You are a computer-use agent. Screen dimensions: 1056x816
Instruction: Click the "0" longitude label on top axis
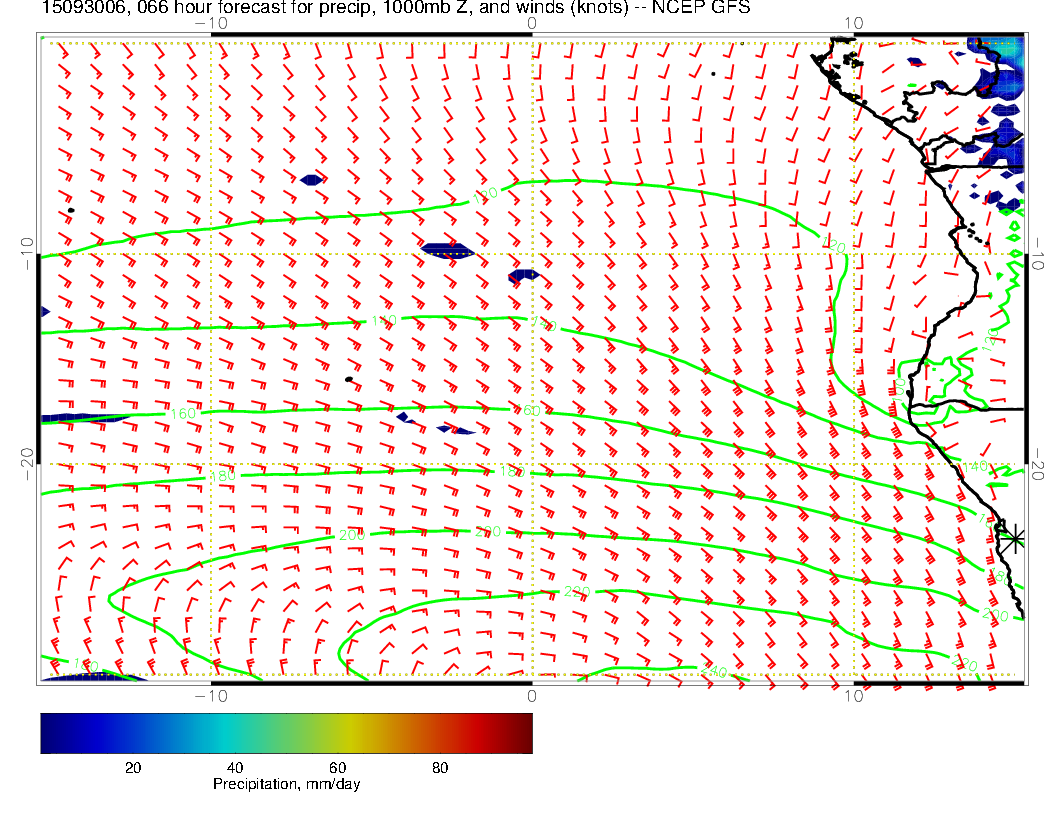click(x=532, y=24)
